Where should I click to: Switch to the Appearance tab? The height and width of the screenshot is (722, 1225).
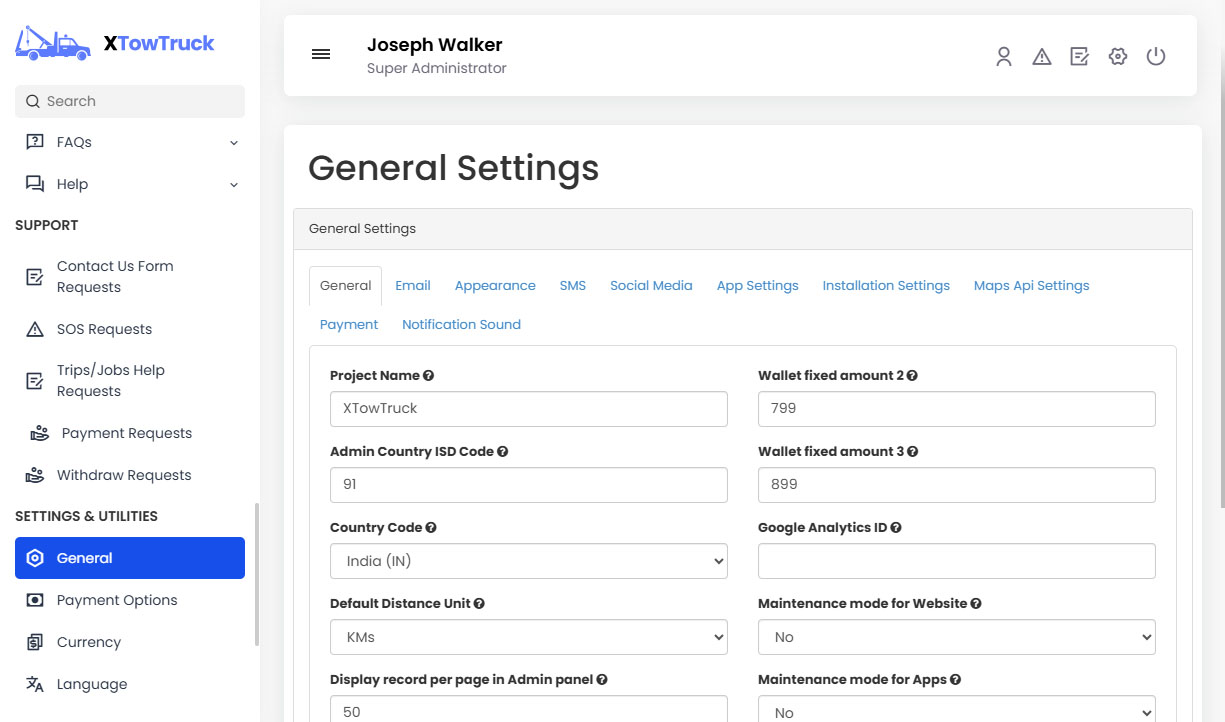click(495, 285)
